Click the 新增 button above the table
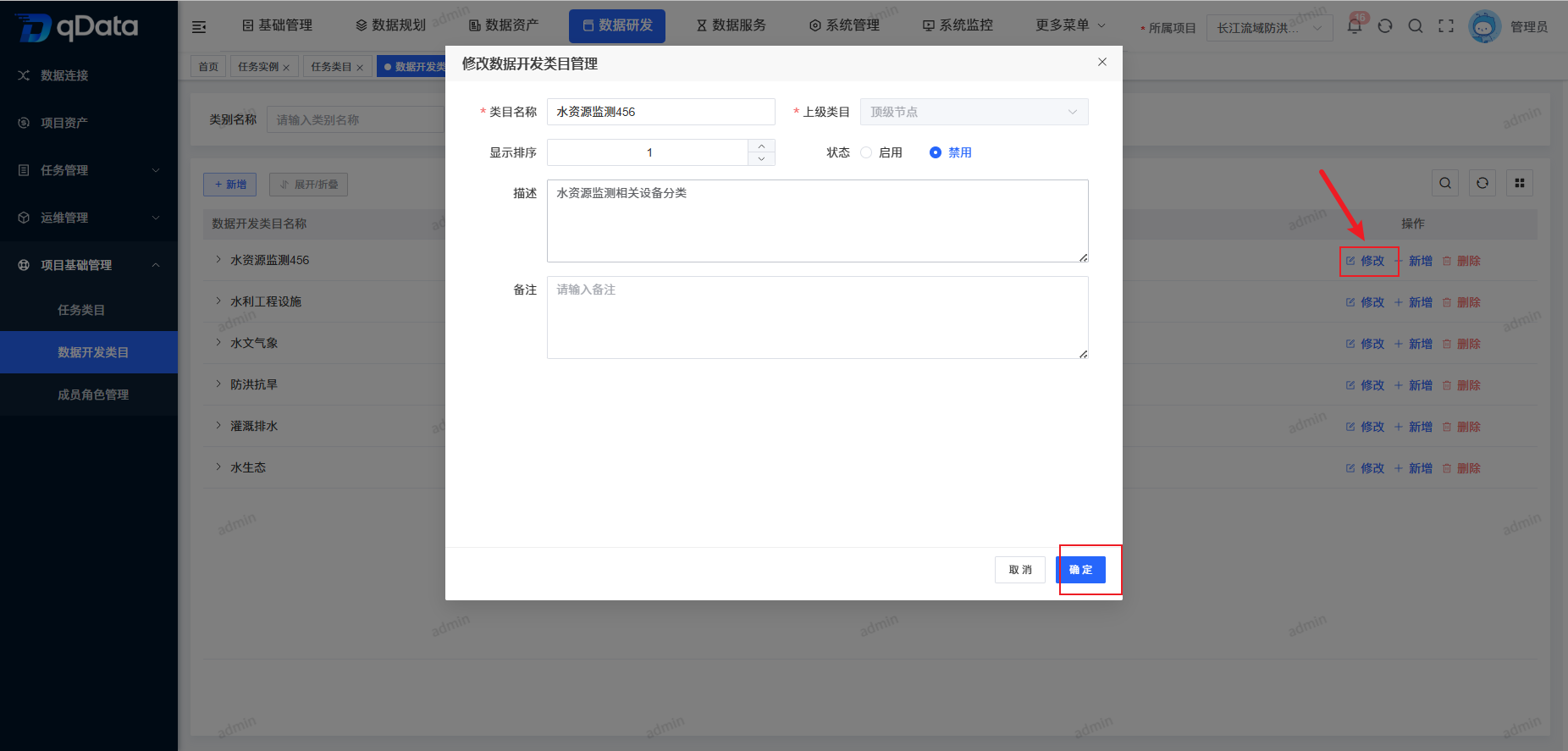1568x751 pixels. [x=229, y=185]
